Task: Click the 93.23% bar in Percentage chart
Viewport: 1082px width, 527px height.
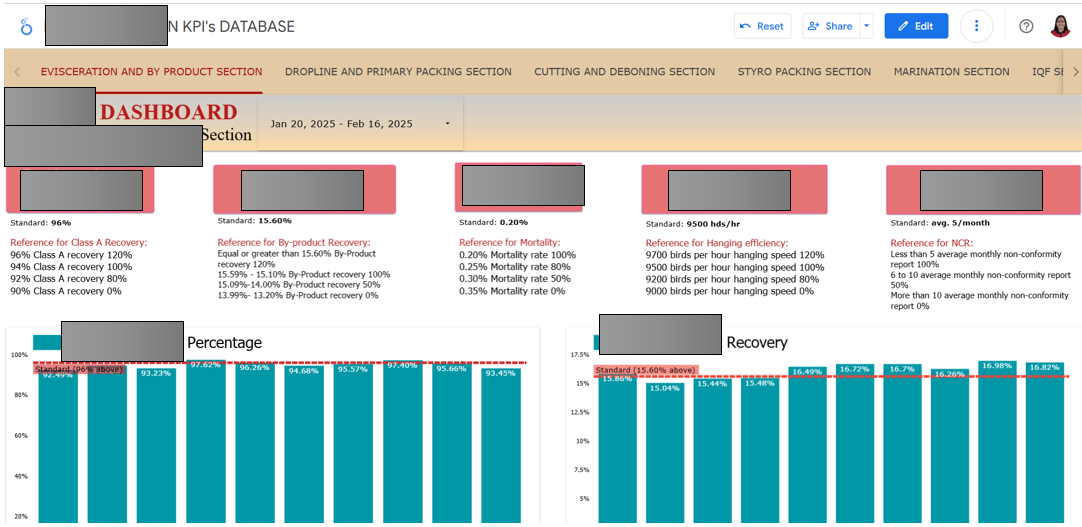Action: pos(156,446)
